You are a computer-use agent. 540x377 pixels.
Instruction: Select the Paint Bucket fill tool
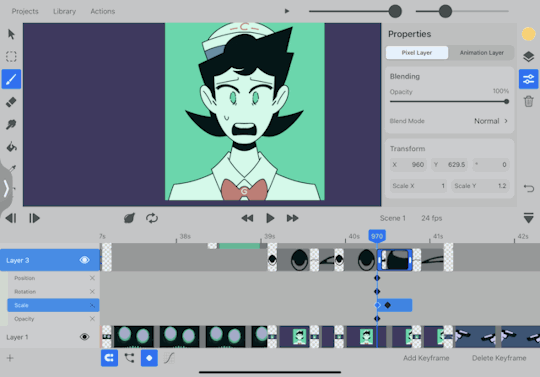(11, 147)
